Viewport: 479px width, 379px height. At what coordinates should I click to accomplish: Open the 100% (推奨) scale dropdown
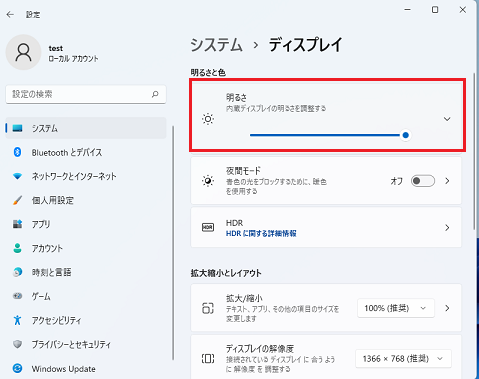click(x=396, y=308)
